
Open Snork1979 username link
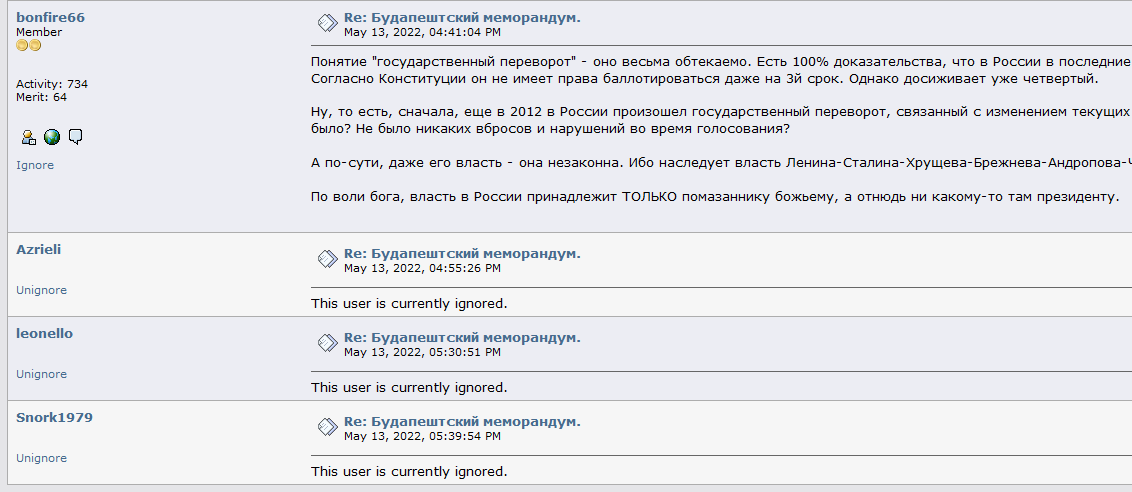54,418
